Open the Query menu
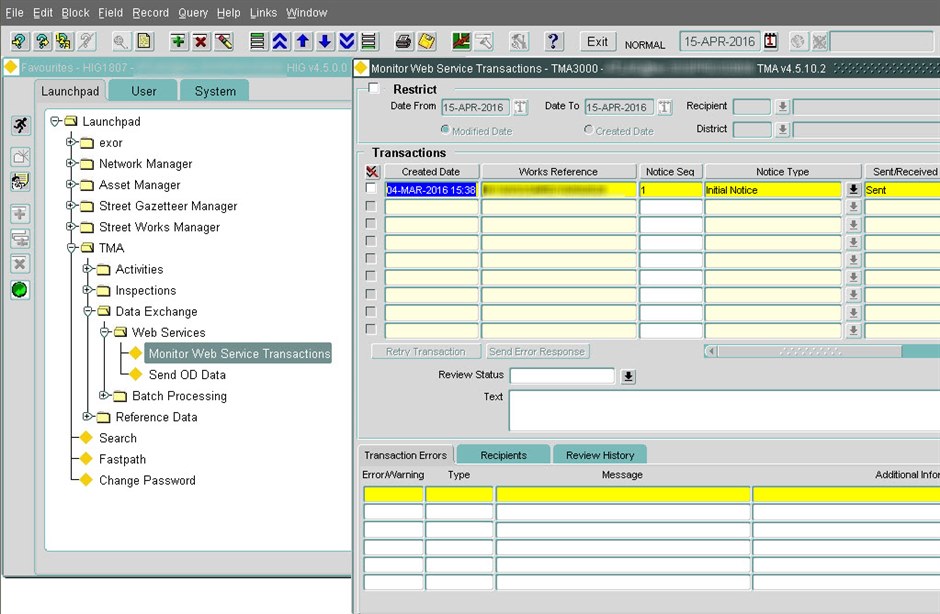This screenshot has width=940, height=614. coord(193,12)
